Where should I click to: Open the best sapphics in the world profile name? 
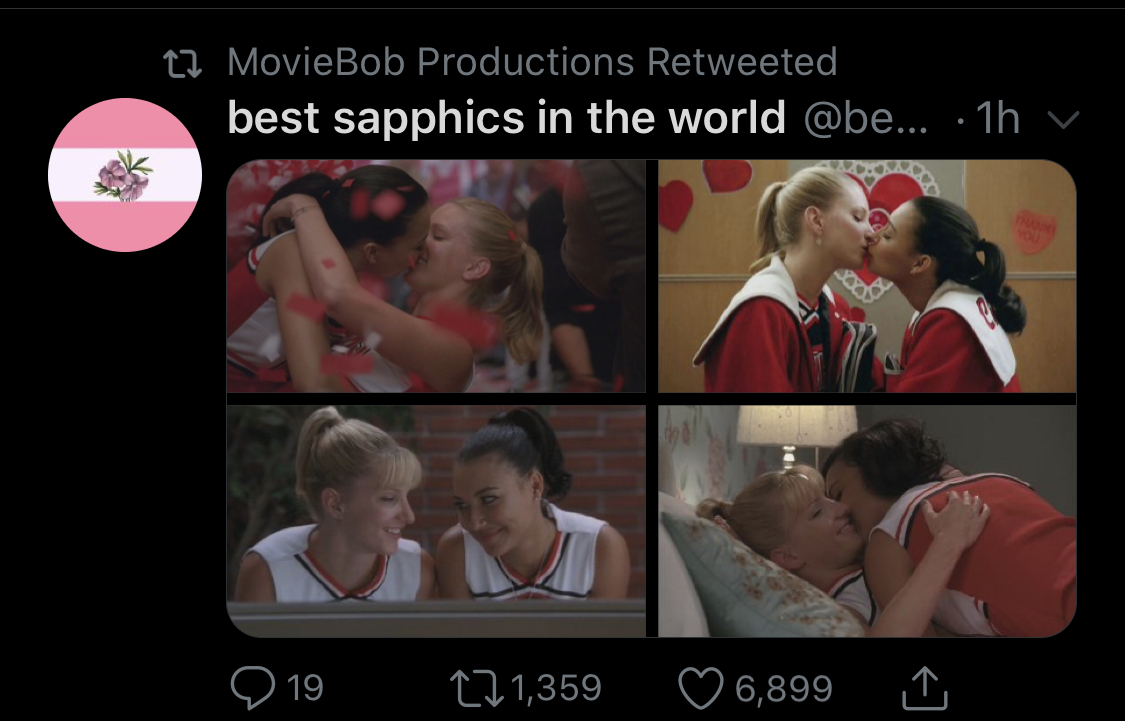pos(507,118)
